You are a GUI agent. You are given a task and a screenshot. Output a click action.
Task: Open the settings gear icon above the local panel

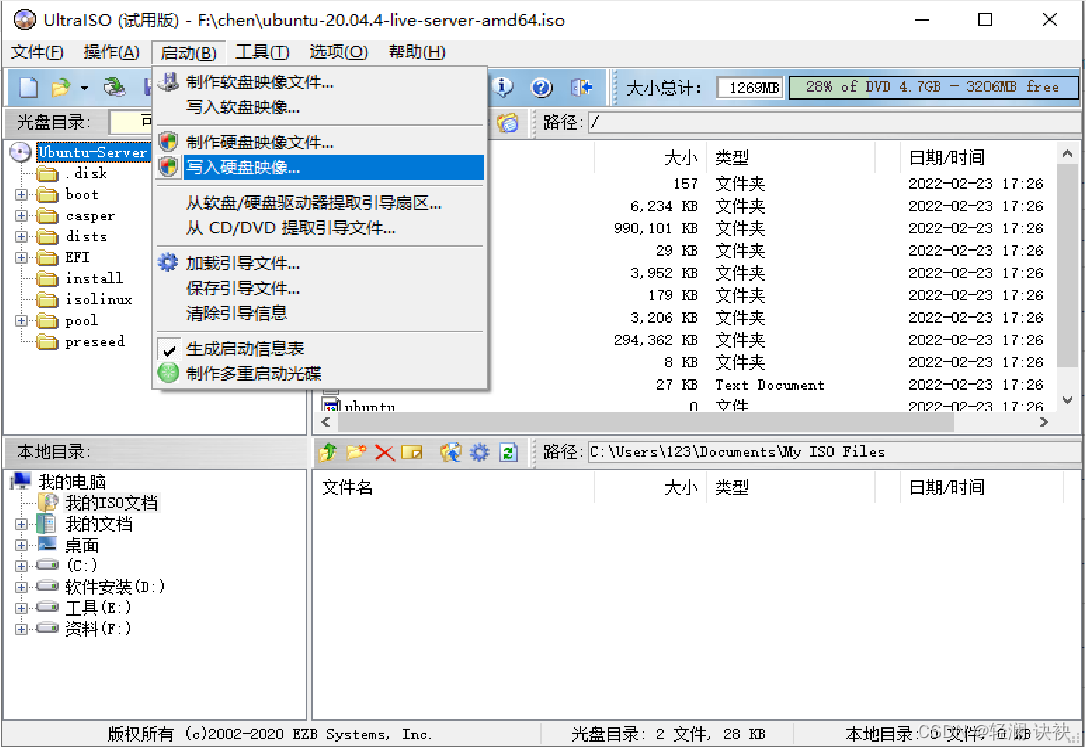click(x=479, y=452)
